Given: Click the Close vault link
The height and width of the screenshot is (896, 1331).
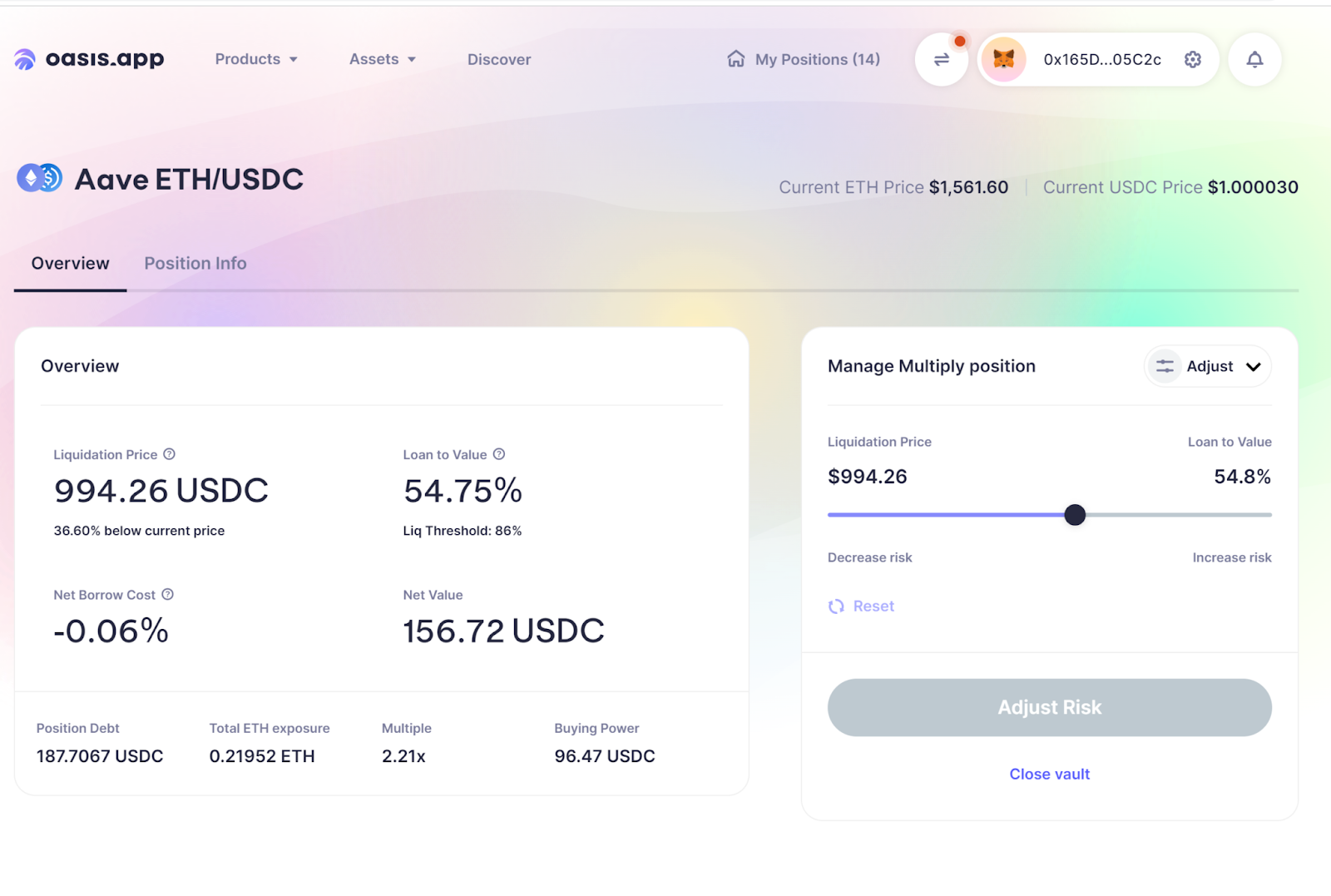Looking at the screenshot, I should click(x=1050, y=774).
